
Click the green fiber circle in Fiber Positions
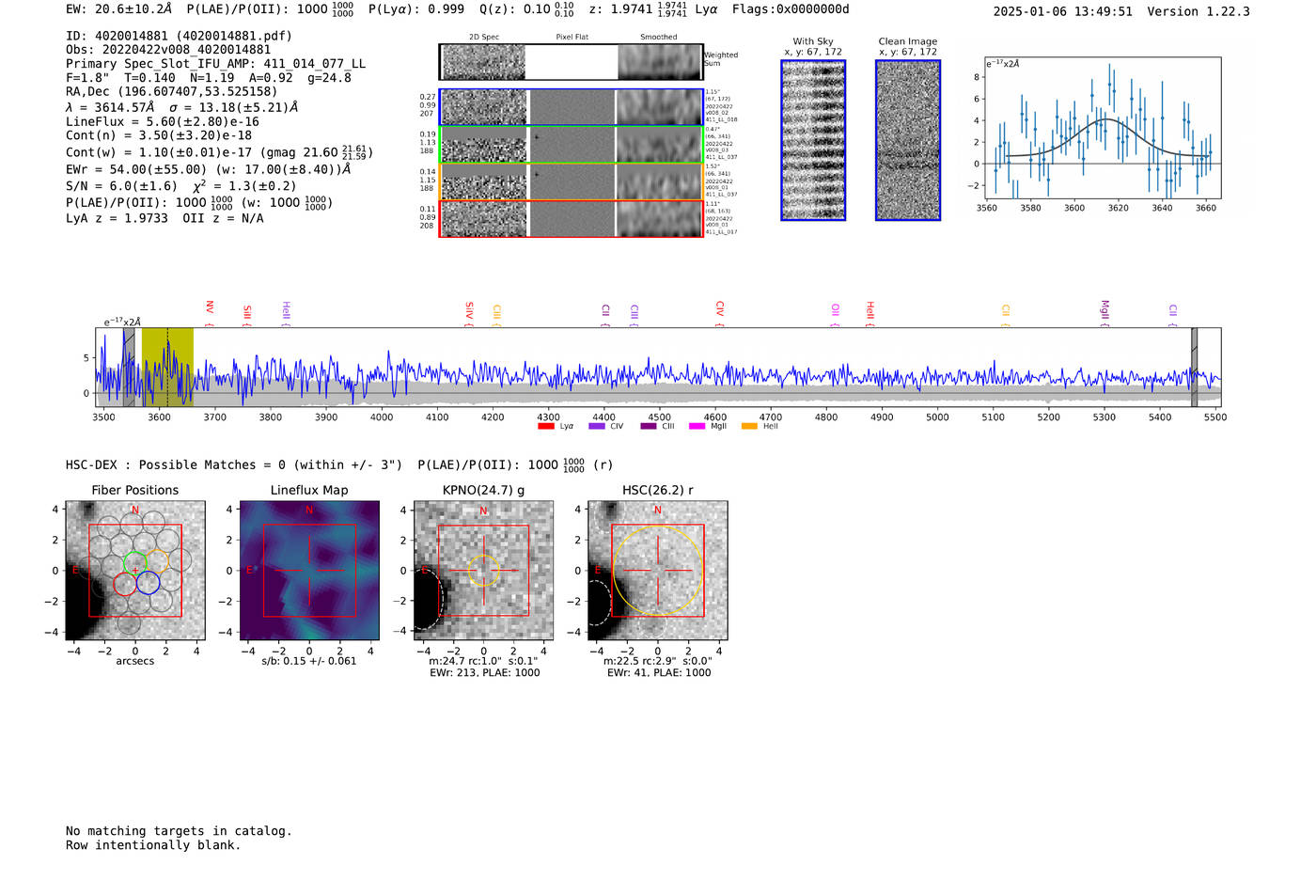click(x=135, y=562)
